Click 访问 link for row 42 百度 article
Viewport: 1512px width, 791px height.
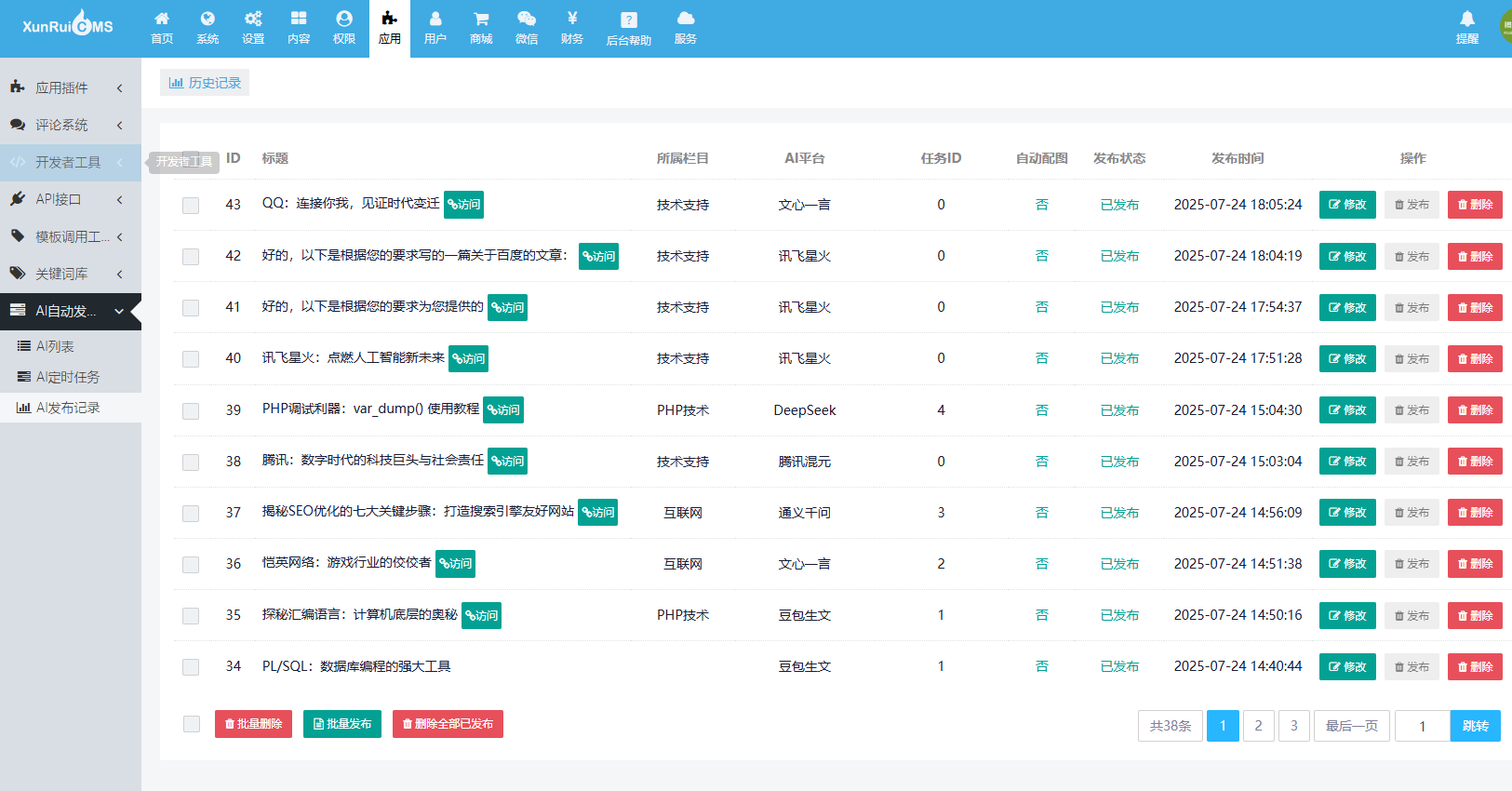(598, 256)
